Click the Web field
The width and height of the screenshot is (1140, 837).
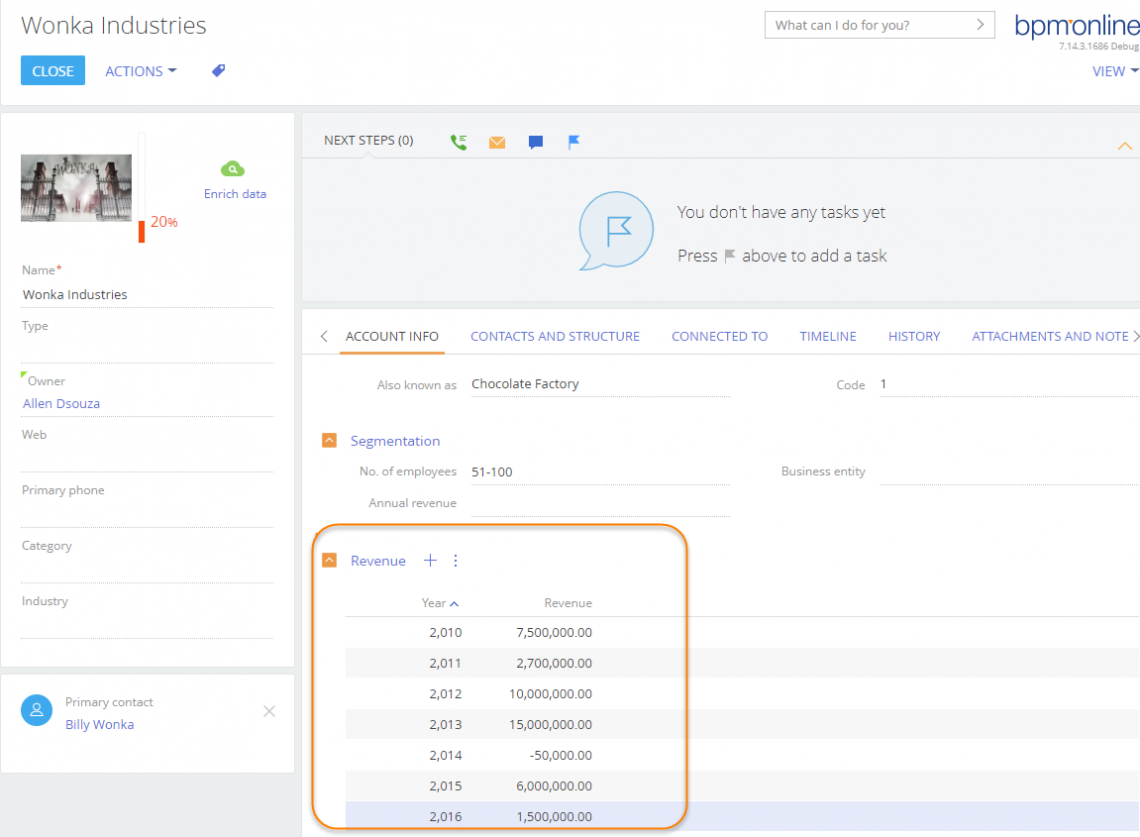[148, 459]
